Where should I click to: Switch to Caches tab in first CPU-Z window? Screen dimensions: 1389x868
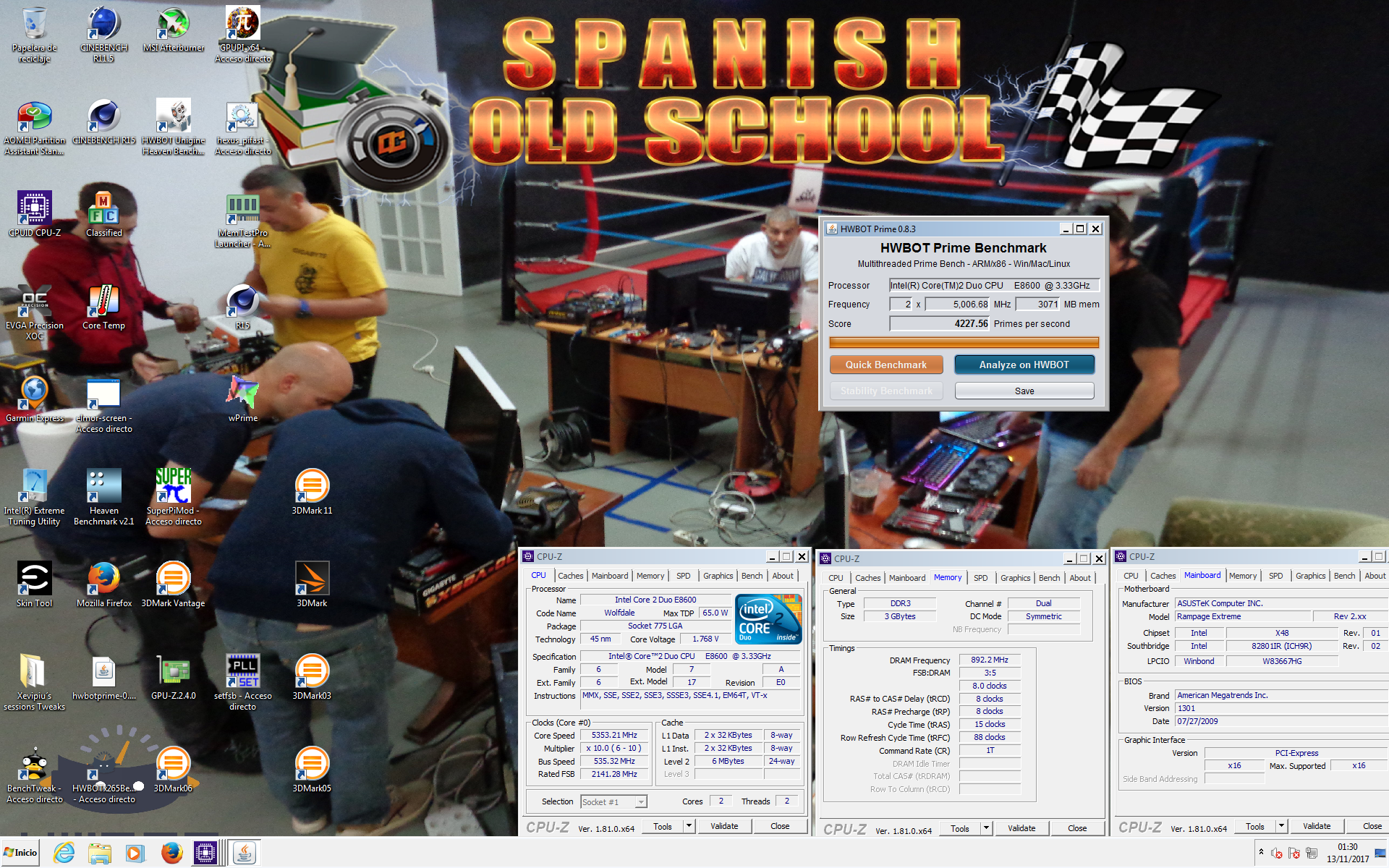pos(570,576)
